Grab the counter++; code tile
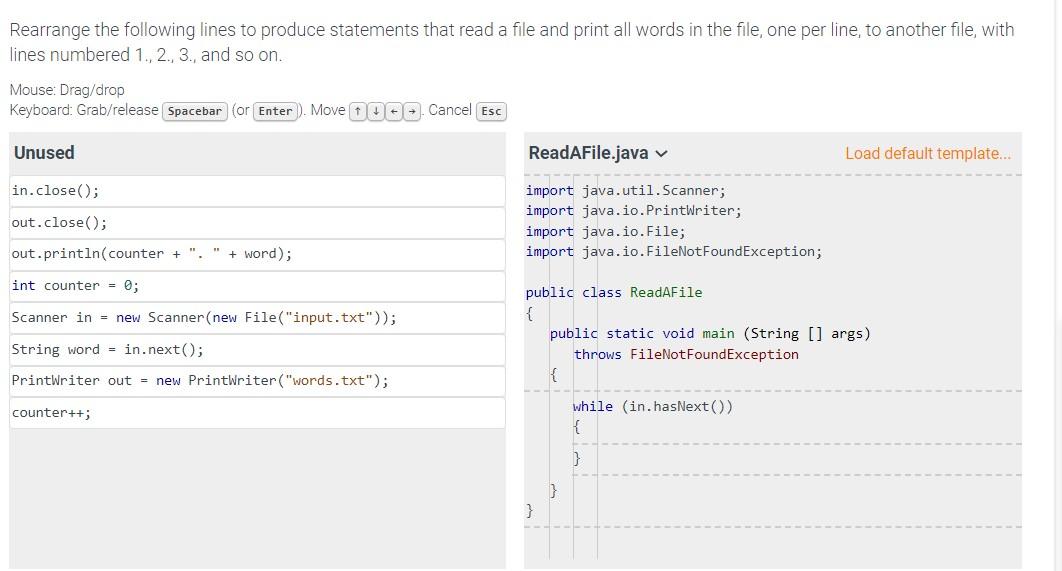1062x571 pixels. pyautogui.click(x=257, y=413)
